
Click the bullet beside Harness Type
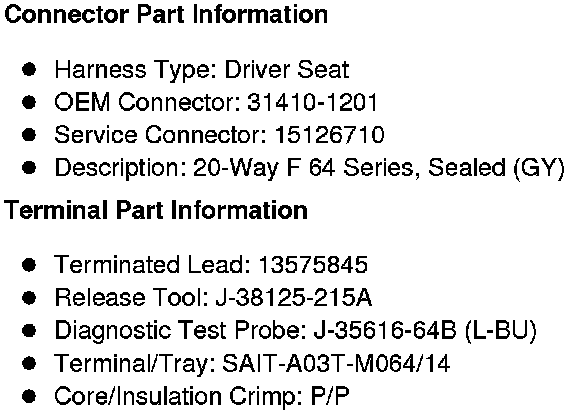29,69
